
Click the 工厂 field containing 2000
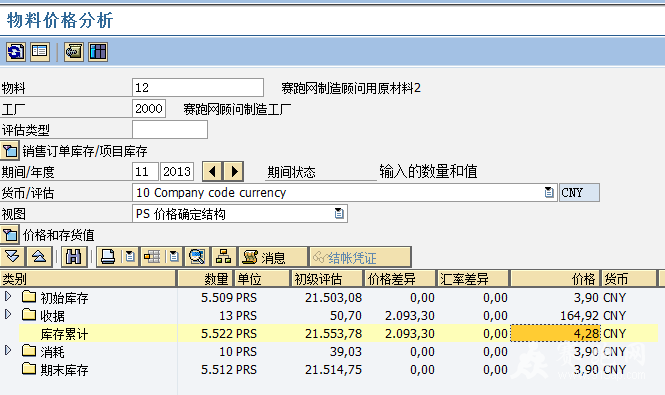pos(149,109)
